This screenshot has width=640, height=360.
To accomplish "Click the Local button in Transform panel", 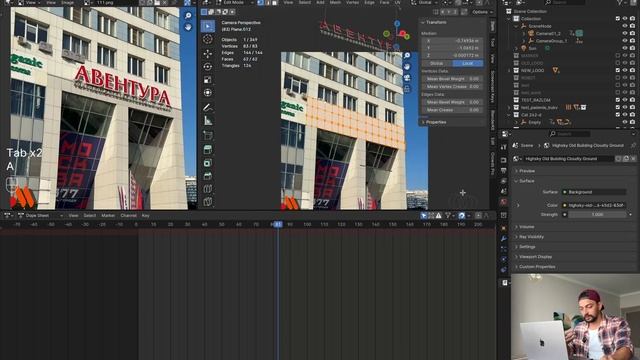I will click(x=468, y=63).
